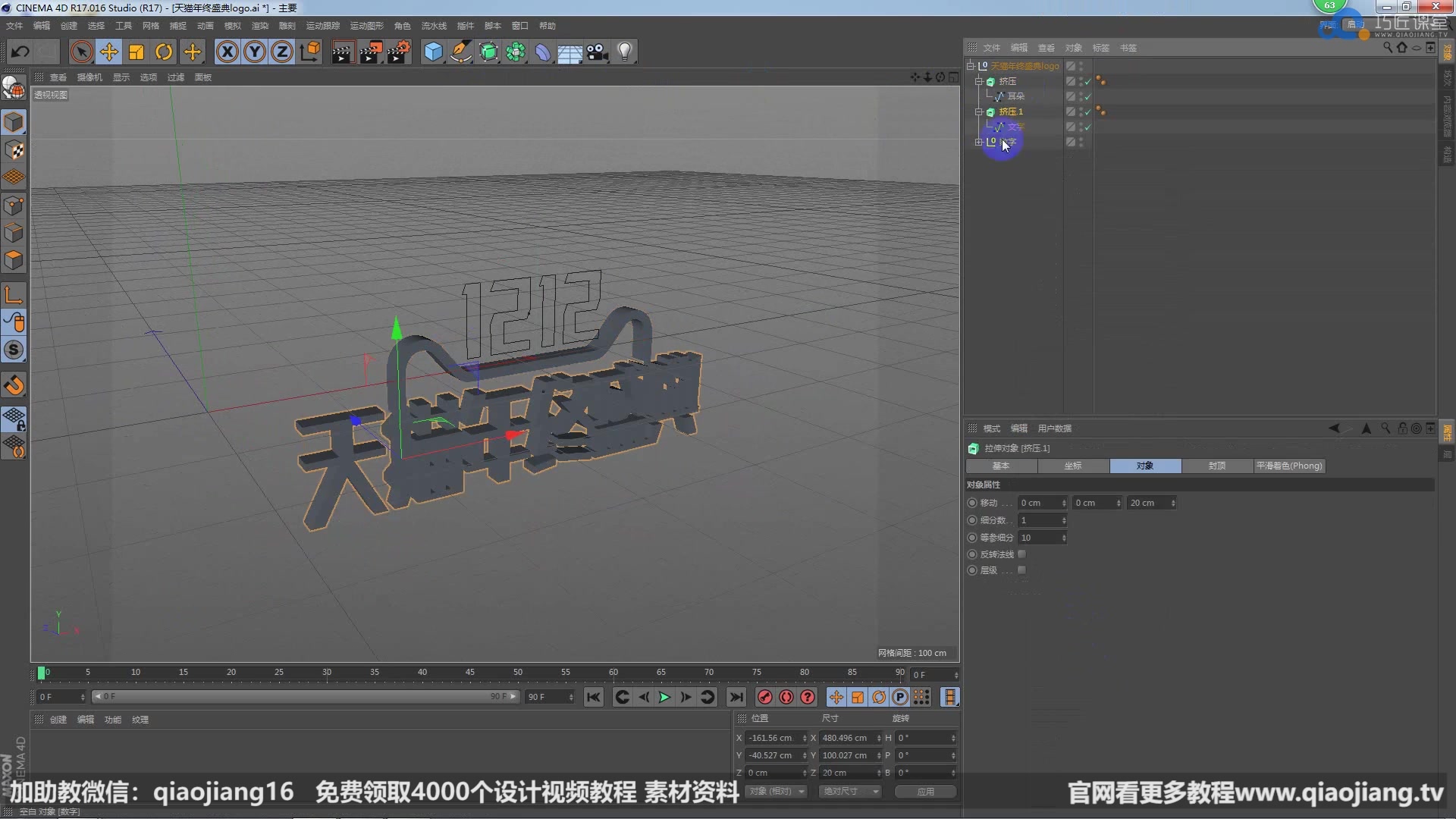The height and width of the screenshot is (819, 1456).
Task: Play the animation forward
Action: point(664,697)
